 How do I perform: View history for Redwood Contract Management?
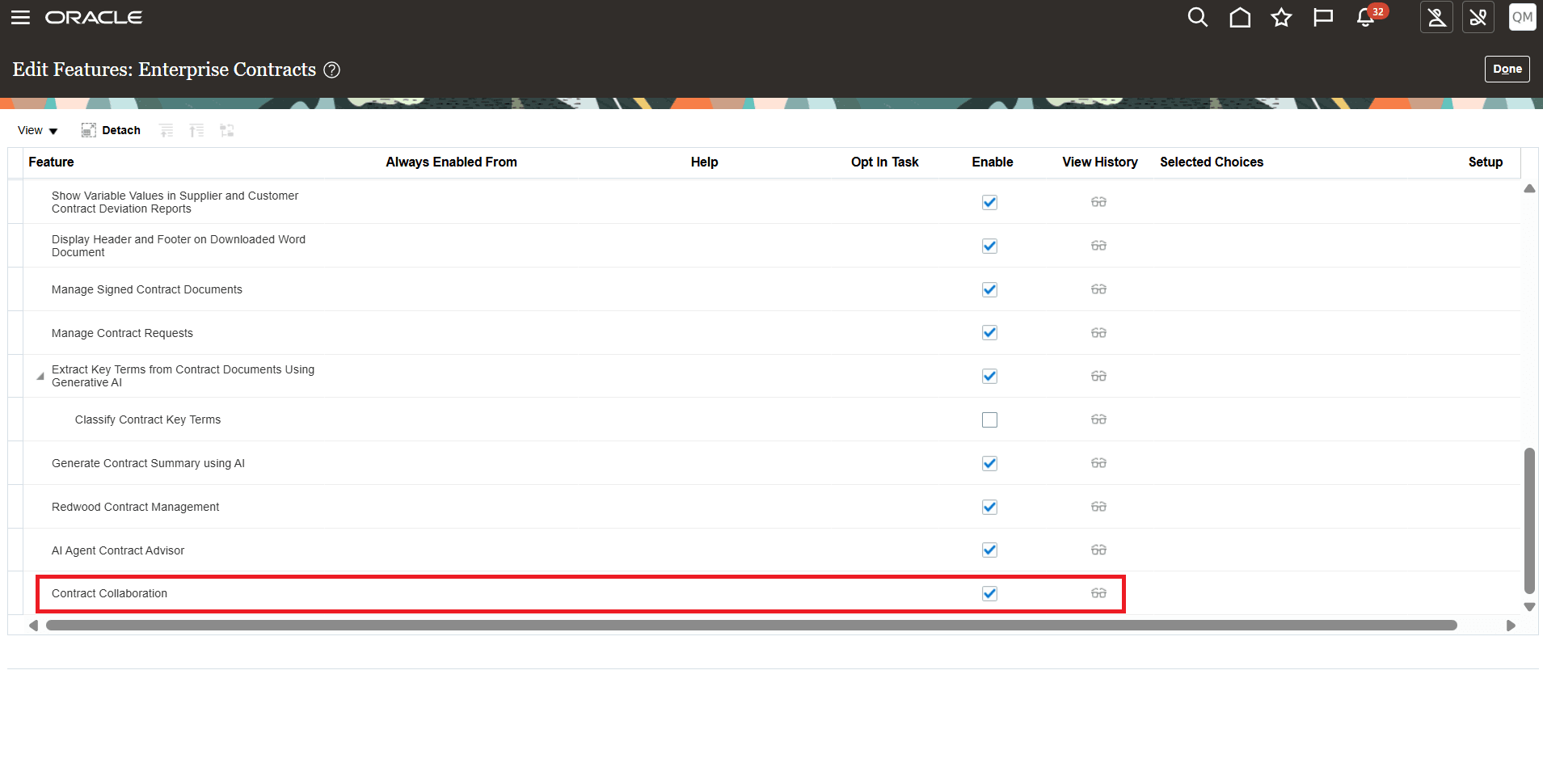(x=1098, y=507)
